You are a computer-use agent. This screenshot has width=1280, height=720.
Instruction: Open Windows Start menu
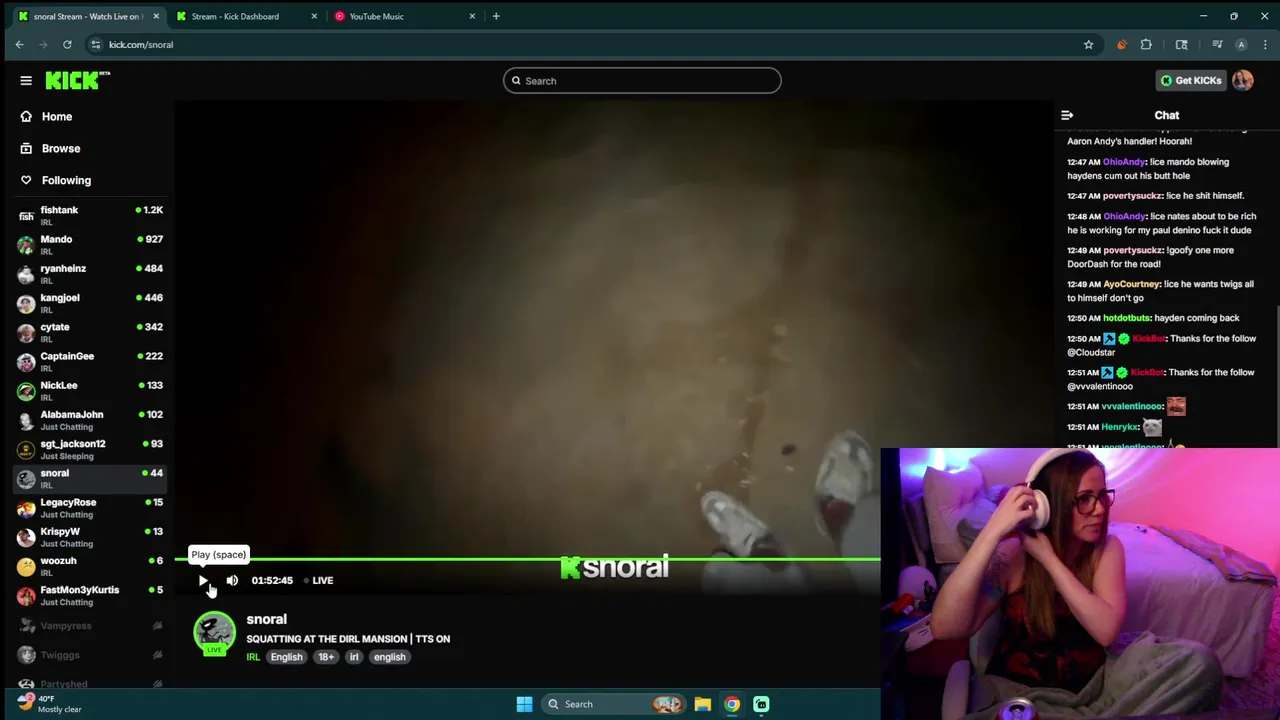coord(524,704)
